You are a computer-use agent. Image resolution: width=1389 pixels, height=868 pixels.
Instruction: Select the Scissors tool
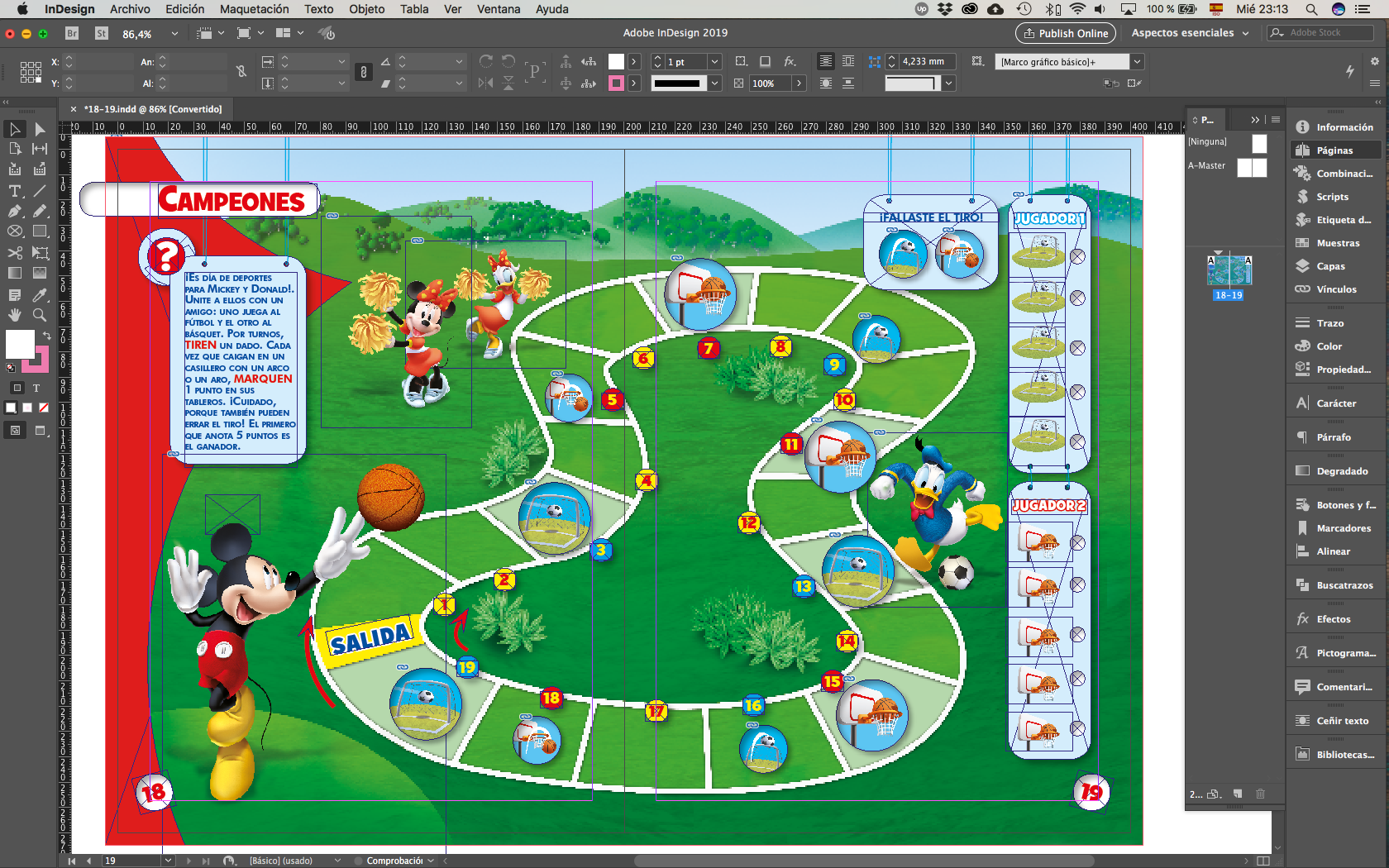point(15,252)
